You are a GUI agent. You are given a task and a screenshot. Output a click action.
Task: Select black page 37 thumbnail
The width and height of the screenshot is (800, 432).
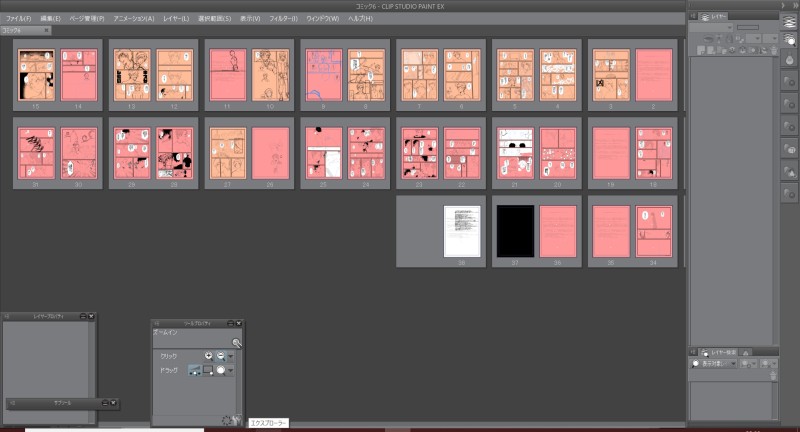[515, 231]
